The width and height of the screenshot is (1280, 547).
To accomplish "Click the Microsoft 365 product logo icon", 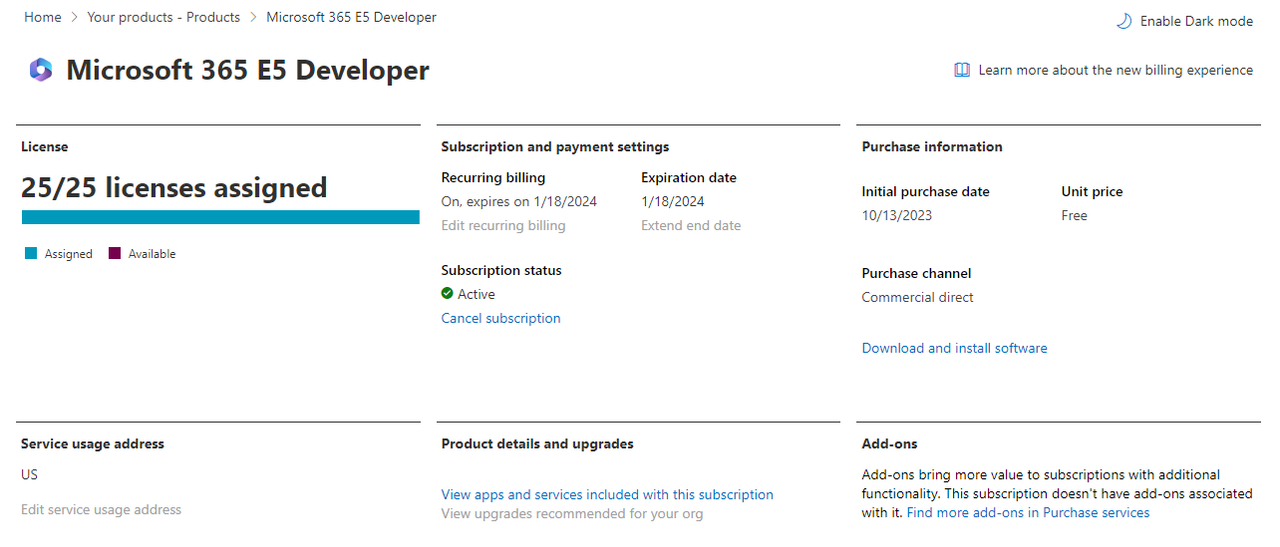I will pyautogui.click(x=40, y=70).
